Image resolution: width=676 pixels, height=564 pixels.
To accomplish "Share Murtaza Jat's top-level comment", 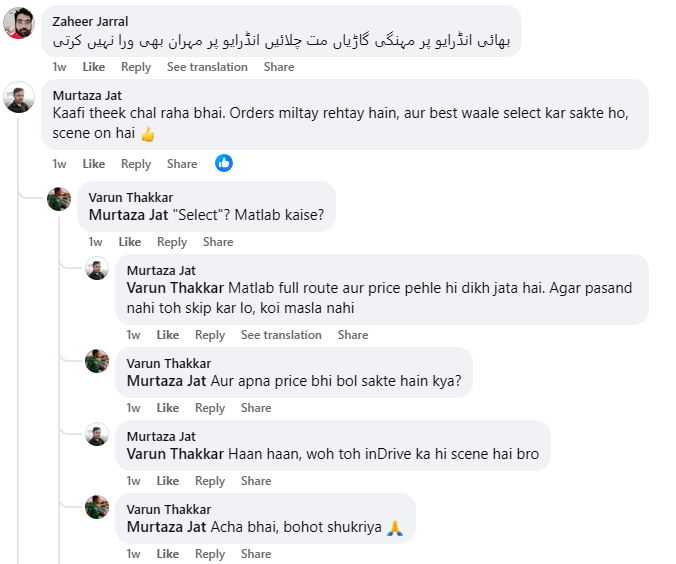I will [182, 164].
